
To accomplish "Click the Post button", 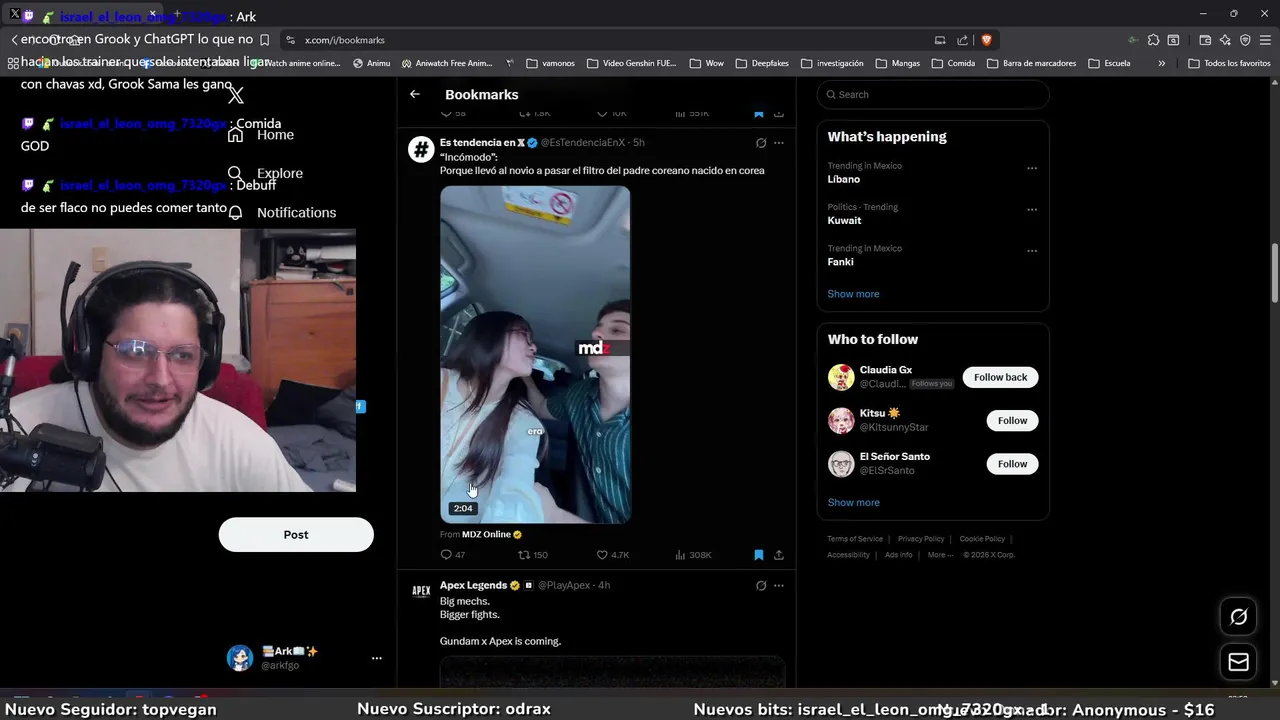I will pos(296,534).
